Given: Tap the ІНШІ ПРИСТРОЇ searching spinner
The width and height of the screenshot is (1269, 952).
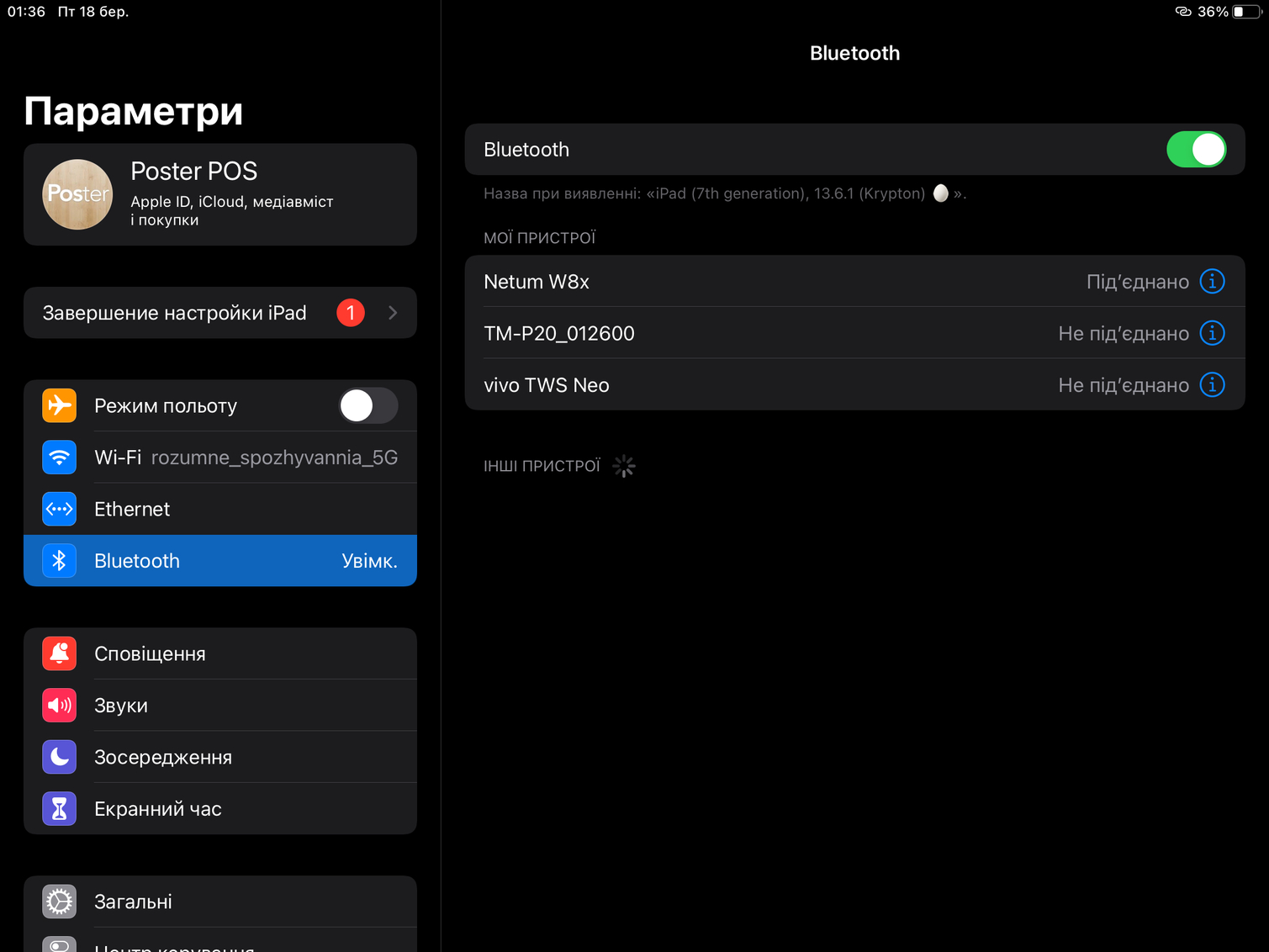Looking at the screenshot, I should click(x=624, y=466).
